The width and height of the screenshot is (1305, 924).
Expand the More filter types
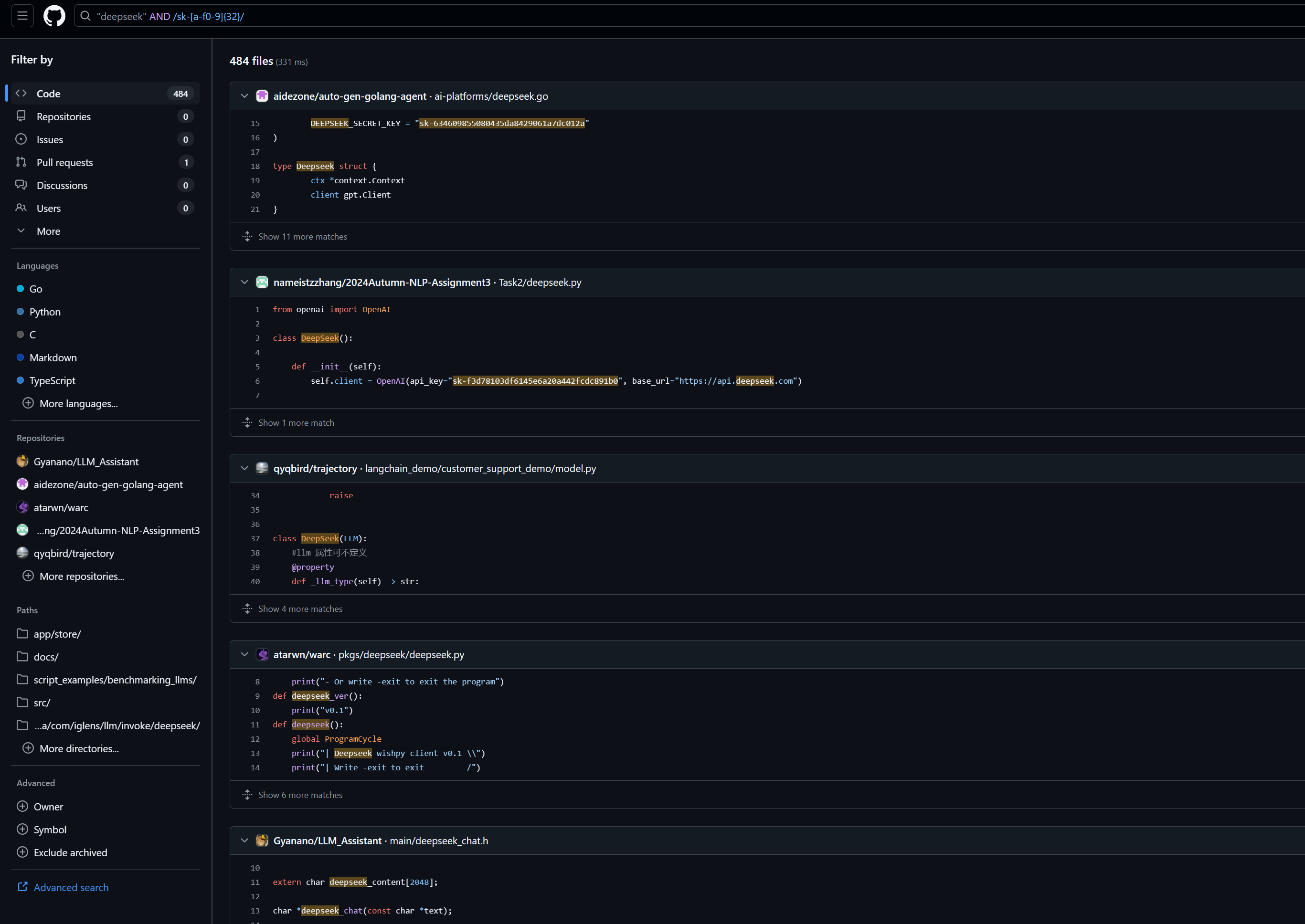click(x=105, y=231)
